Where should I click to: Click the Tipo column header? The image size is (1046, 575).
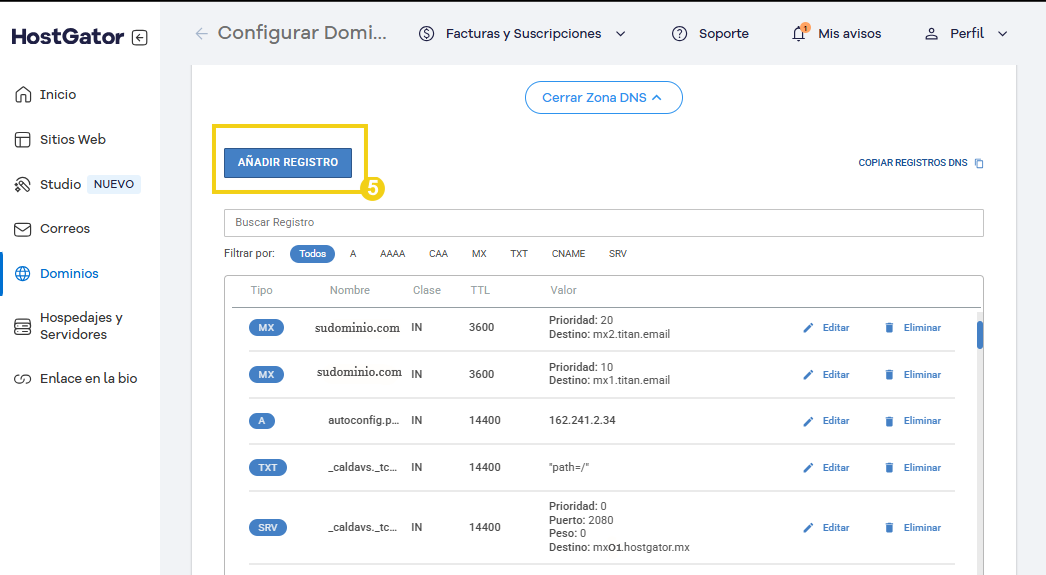pos(262,290)
